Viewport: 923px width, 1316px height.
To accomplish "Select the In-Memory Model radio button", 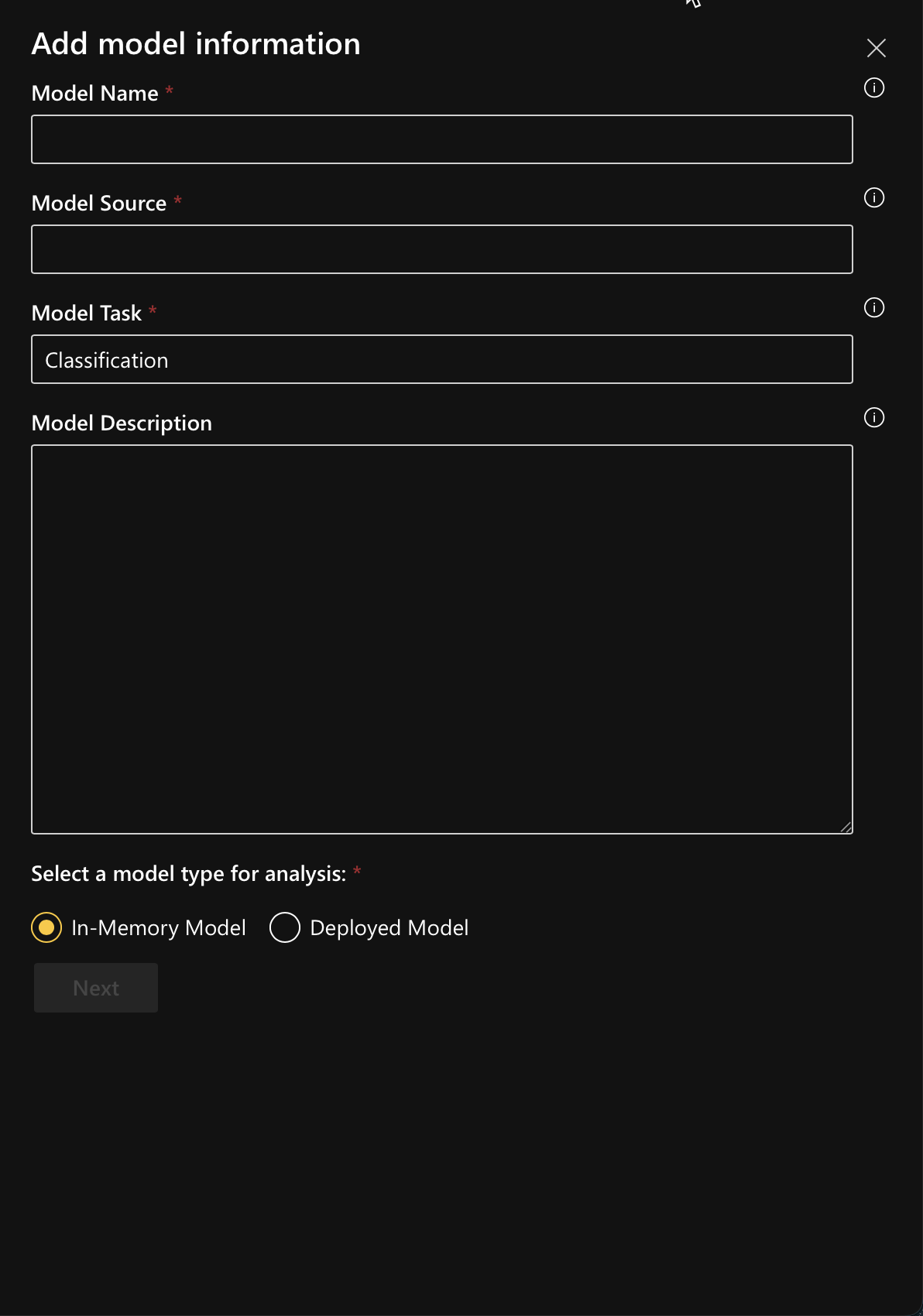I will point(46,927).
